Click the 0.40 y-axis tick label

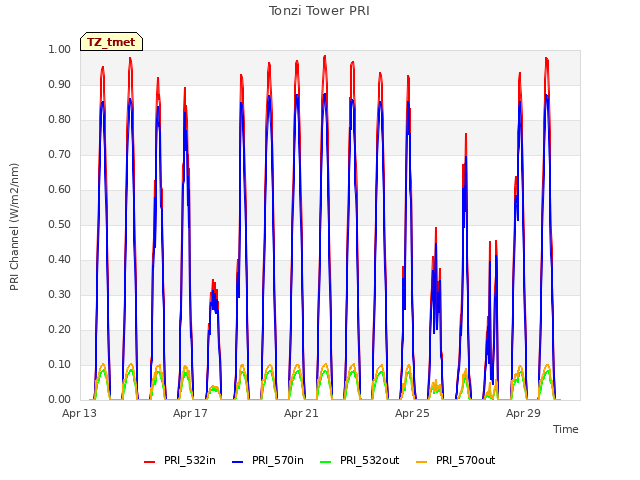60,260
